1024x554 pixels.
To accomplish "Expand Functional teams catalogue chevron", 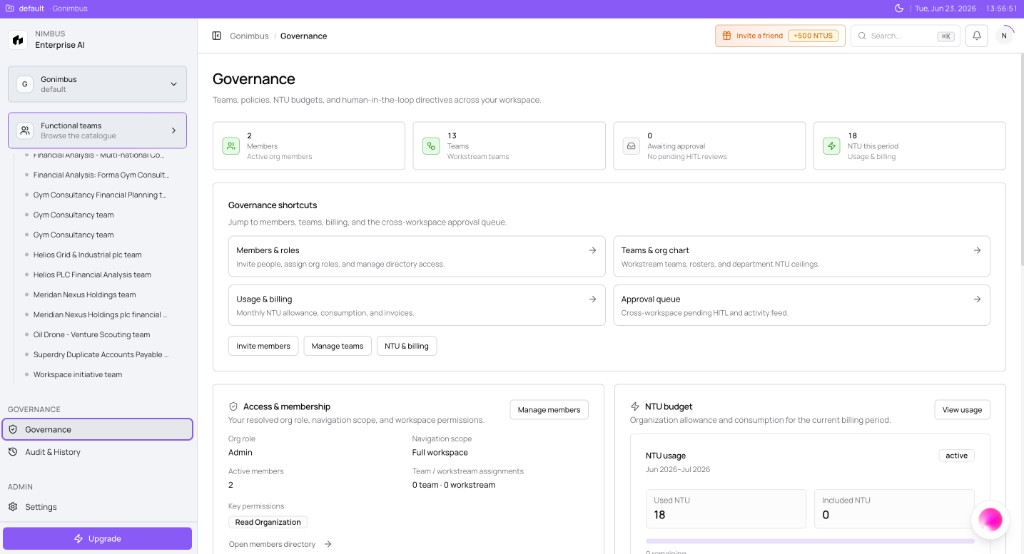I will [174, 131].
